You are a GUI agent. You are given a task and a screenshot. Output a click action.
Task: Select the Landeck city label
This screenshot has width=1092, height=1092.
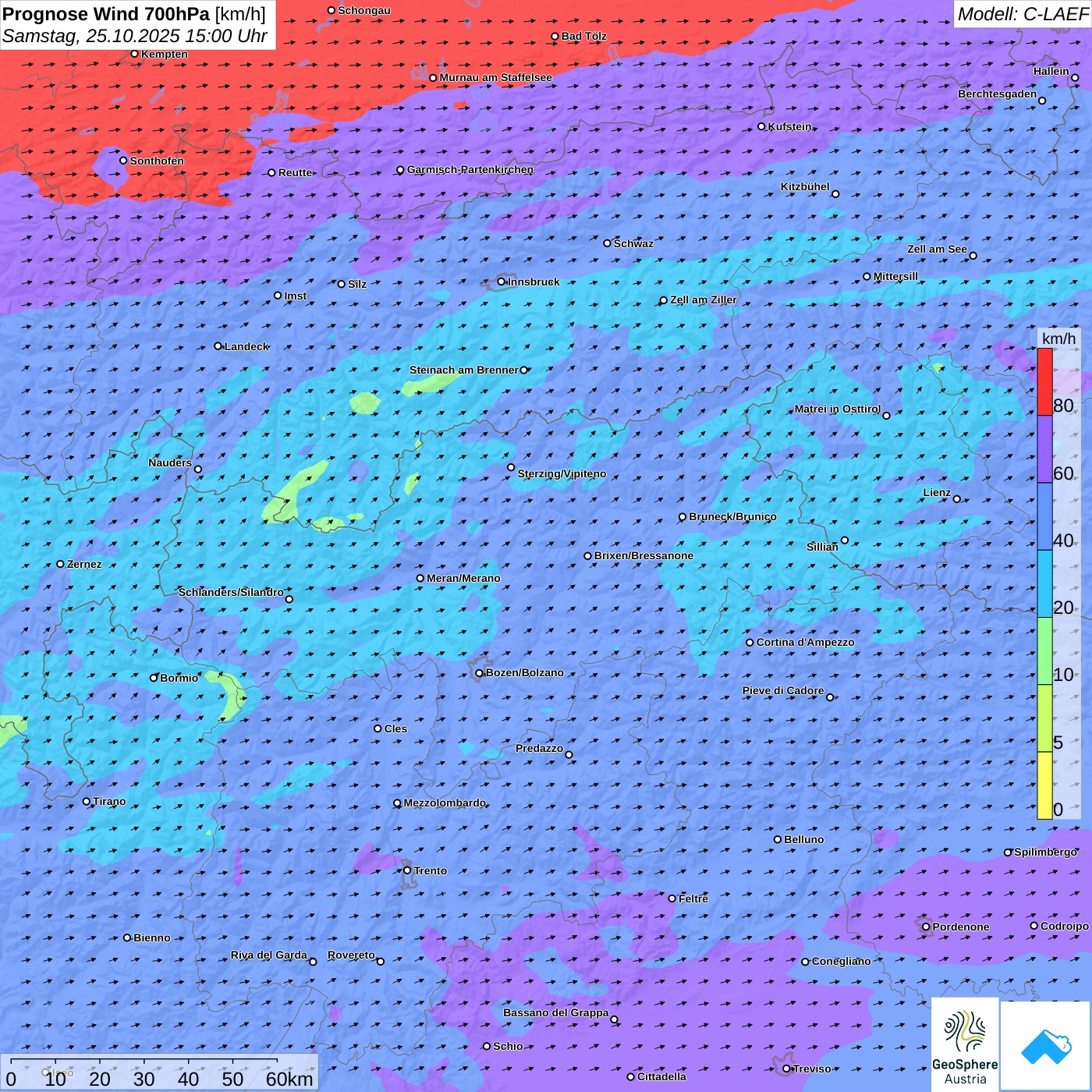click(x=247, y=346)
